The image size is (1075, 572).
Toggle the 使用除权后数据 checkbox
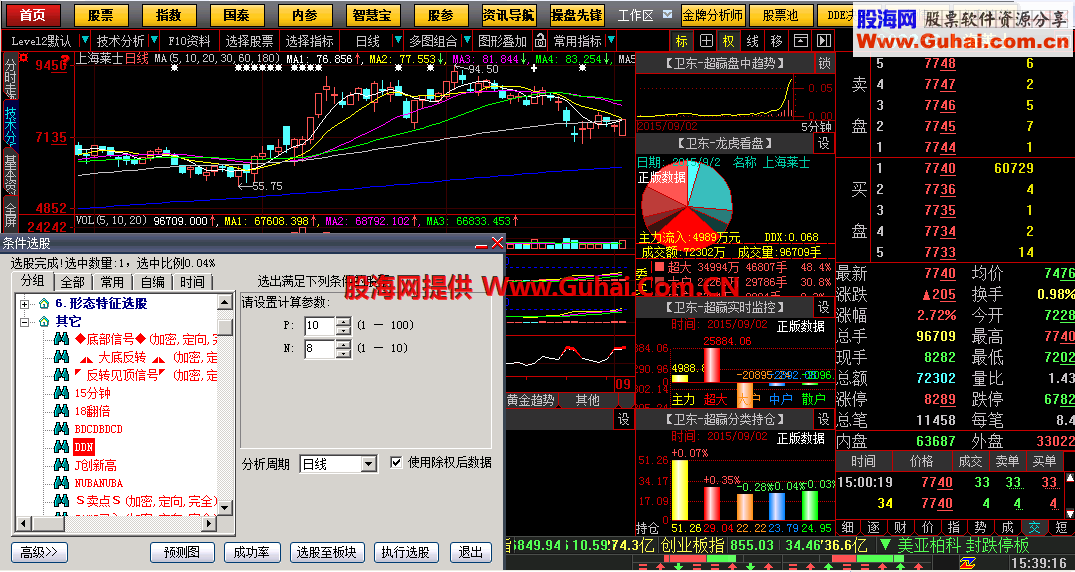396,462
